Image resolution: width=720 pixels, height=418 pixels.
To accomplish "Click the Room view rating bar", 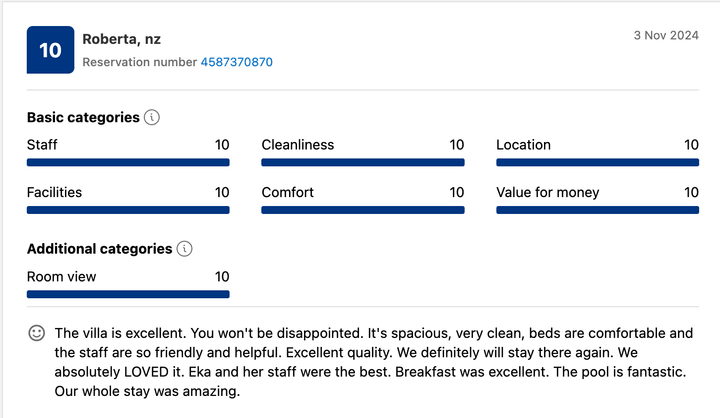I will click(128, 294).
